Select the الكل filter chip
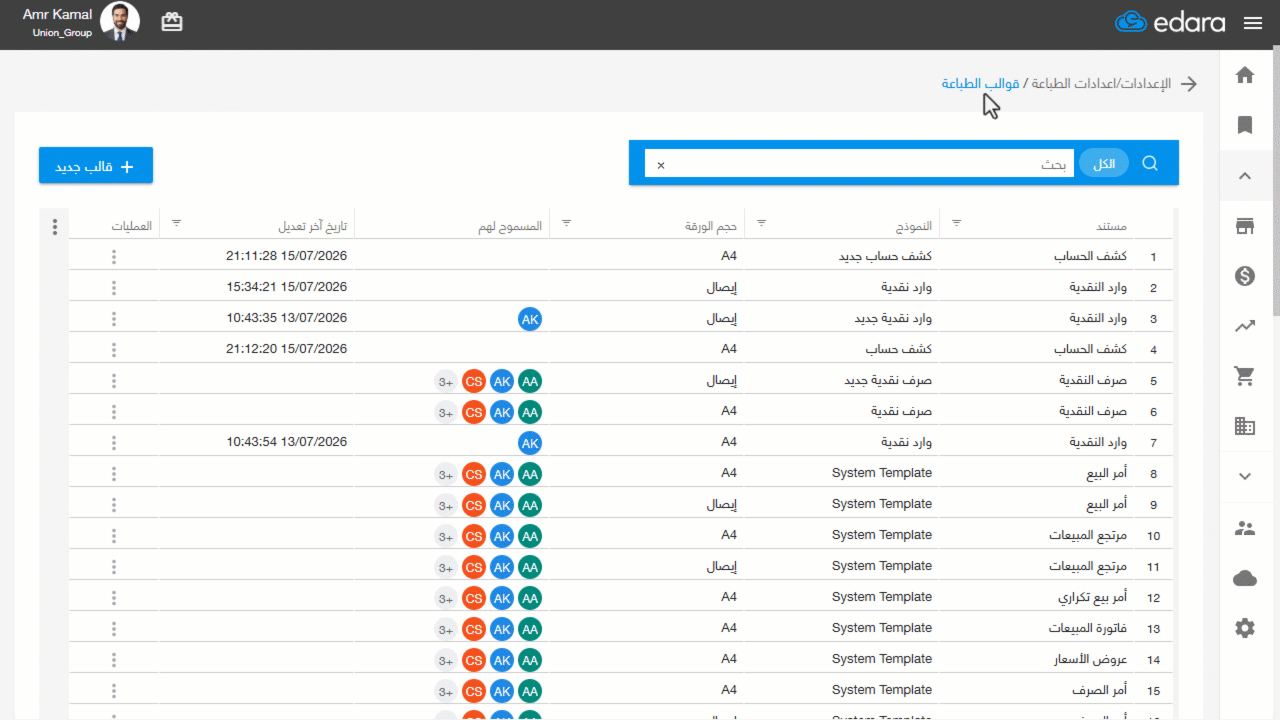Screen dimensions: 1280x720 pyautogui.click(x=1104, y=163)
